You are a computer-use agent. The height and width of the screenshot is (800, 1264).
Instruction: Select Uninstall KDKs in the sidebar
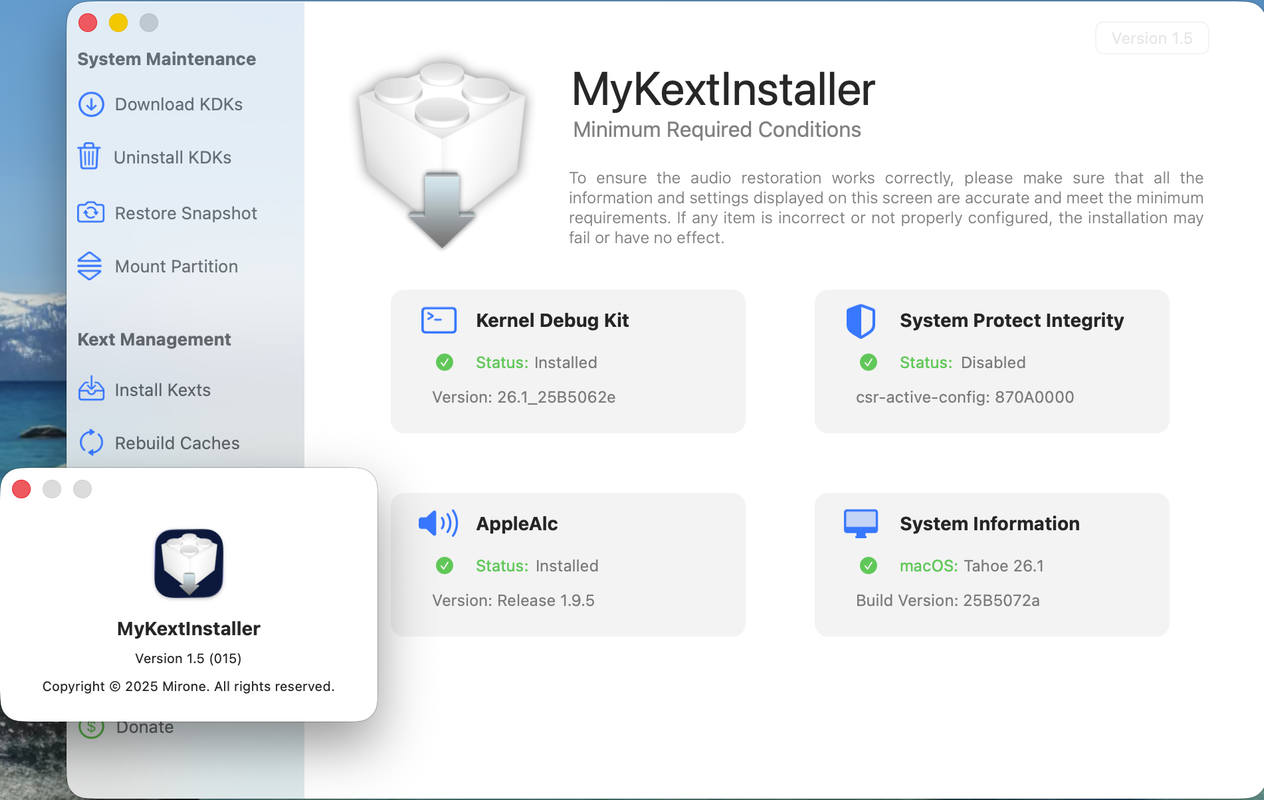tap(172, 157)
